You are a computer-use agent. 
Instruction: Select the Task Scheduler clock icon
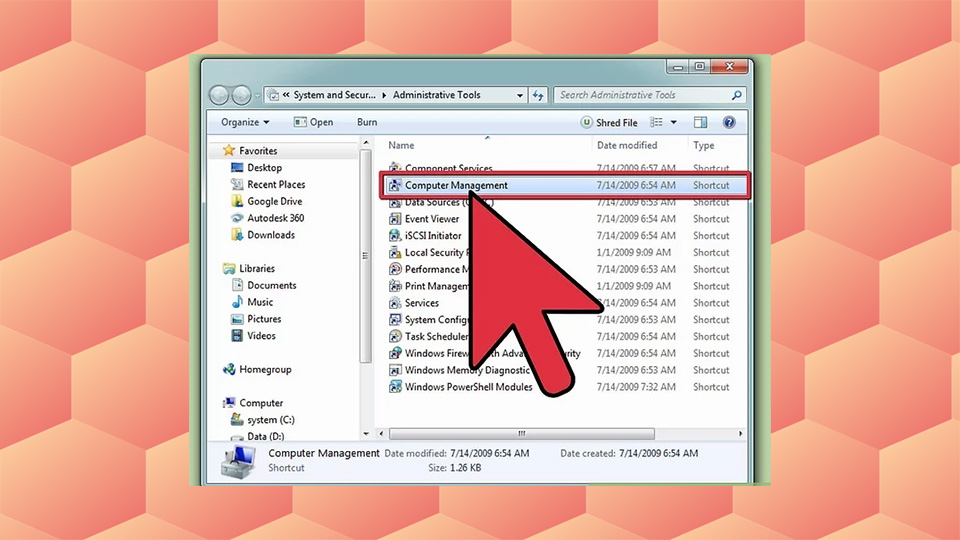coord(395,336)
